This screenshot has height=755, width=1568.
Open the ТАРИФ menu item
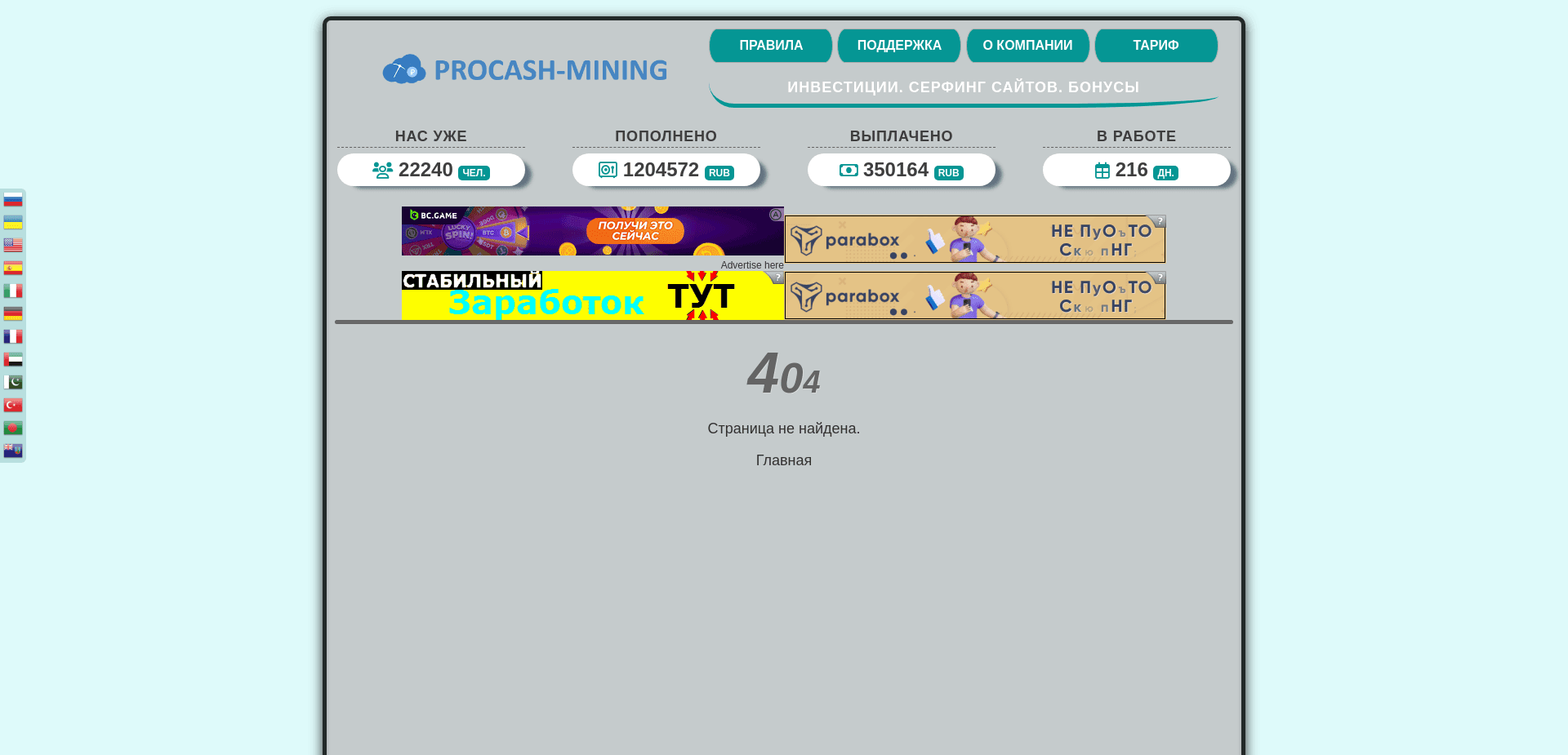1156,45
